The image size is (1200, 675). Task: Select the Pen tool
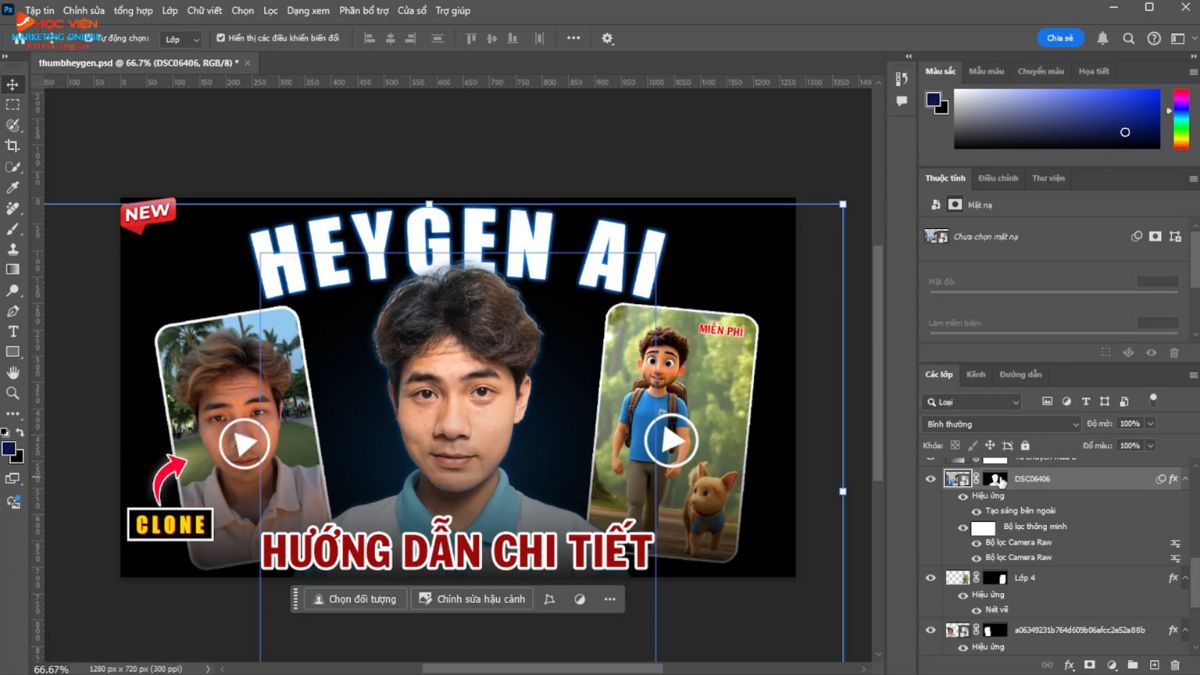pyautogui.click(x=13, y=311)
